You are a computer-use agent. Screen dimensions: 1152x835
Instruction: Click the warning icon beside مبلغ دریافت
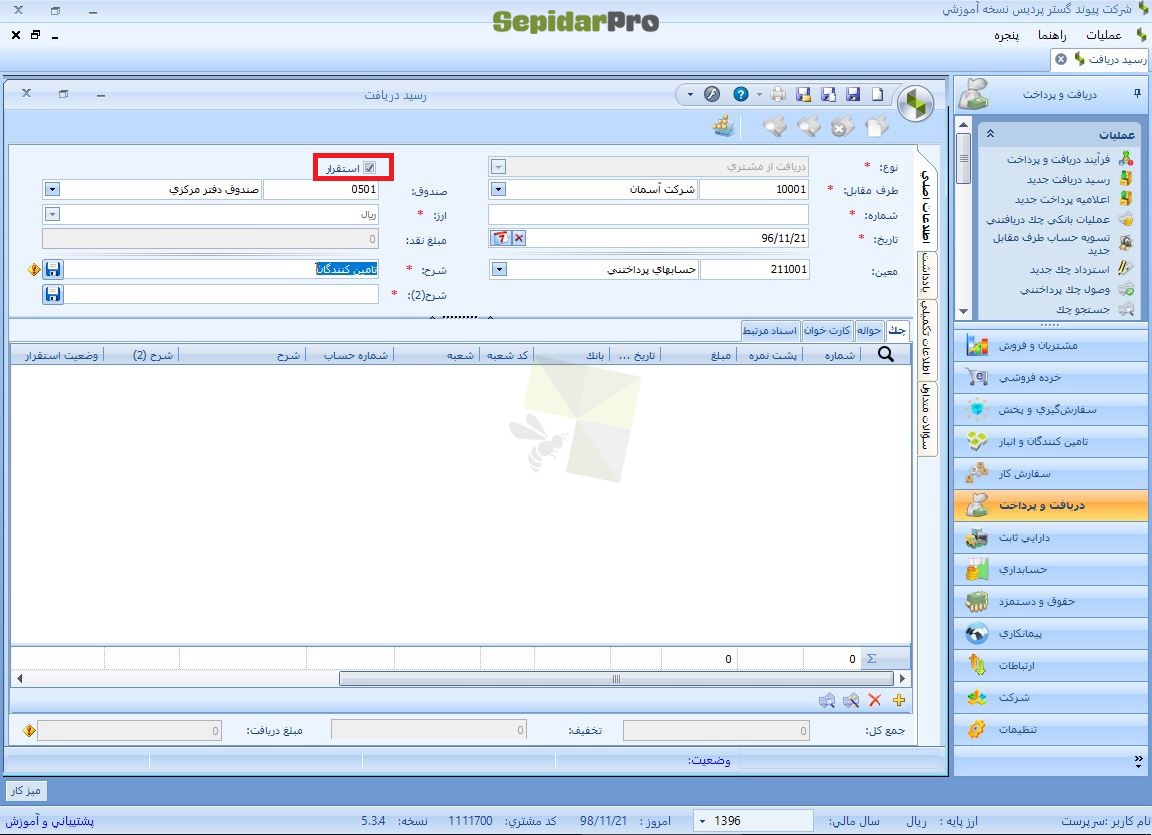coord(29,730)
